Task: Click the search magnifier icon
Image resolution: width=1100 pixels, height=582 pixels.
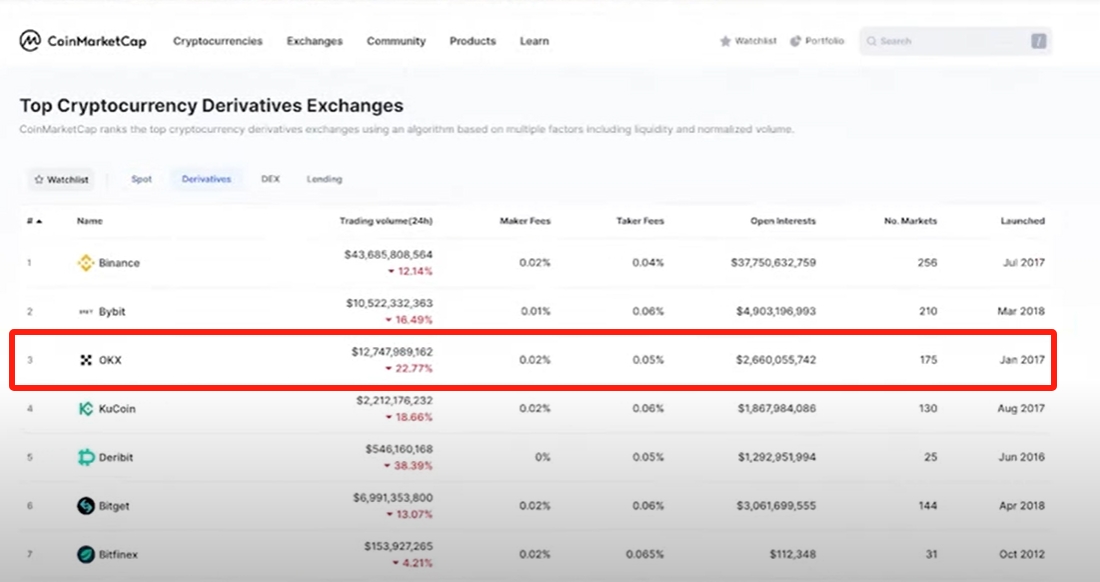Action: pyautogui.click(x=871, y=41)
